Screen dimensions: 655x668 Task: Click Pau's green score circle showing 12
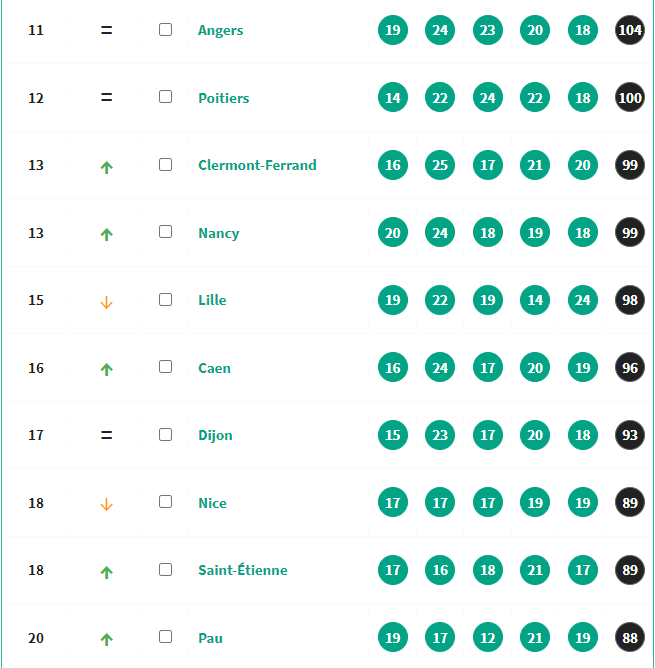(x=488, y=638)
